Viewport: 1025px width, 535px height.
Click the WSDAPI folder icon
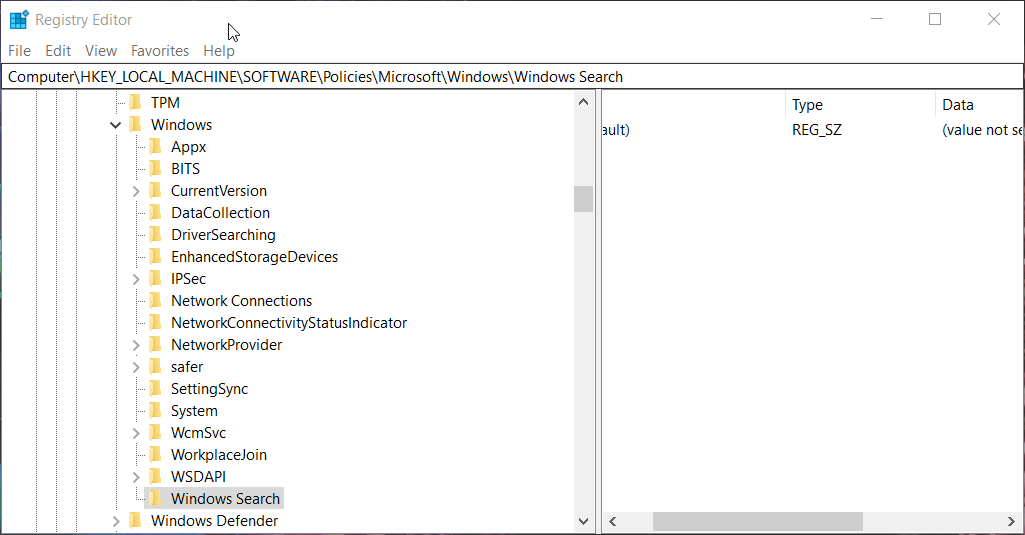(156, 477)
